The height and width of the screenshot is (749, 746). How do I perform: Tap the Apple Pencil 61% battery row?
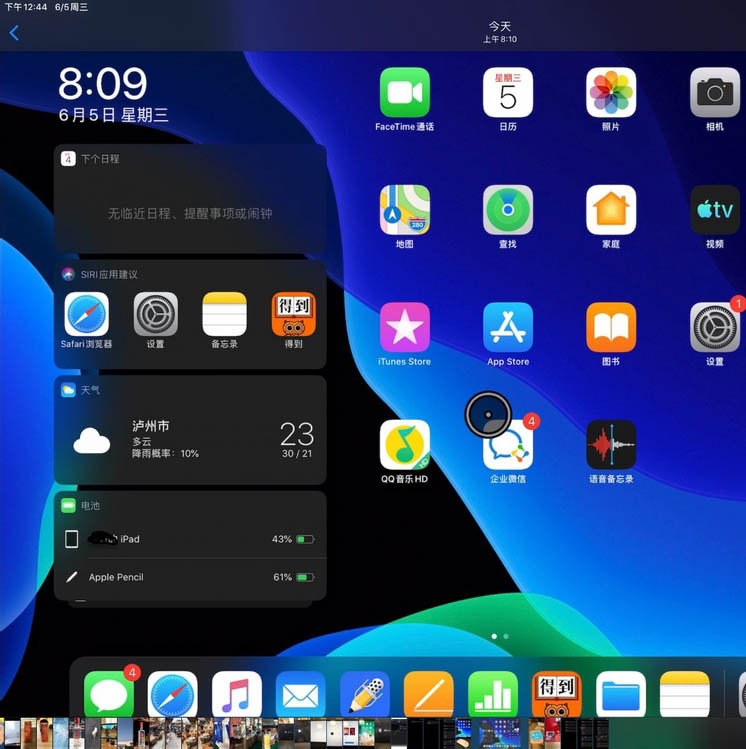click(x=190, y=577)
